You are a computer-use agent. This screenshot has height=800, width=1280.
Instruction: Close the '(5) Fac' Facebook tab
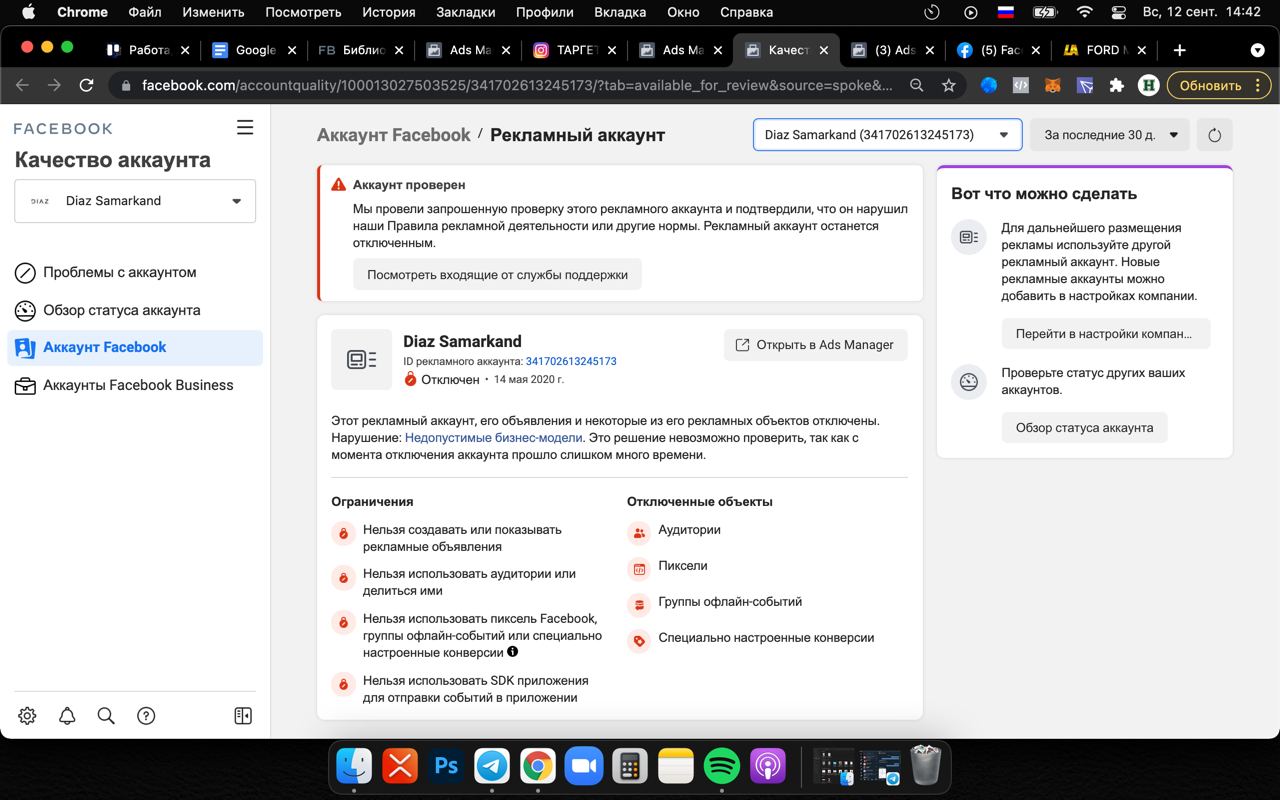[1035, 50]
